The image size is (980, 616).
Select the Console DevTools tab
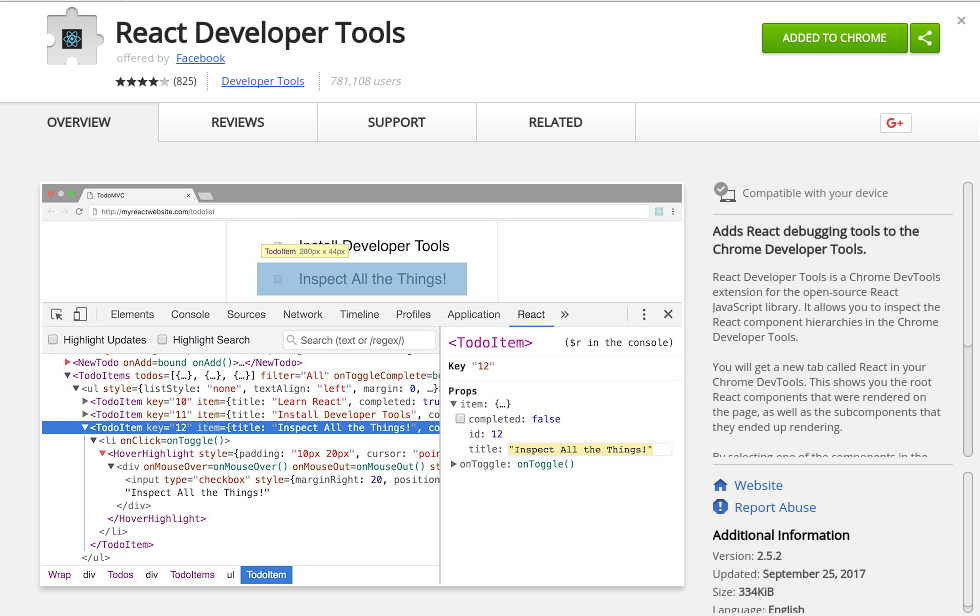(x=190, y=314)
